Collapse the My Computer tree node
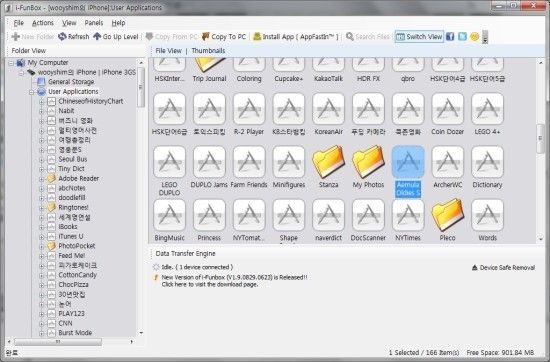 (x=11, y=63)
